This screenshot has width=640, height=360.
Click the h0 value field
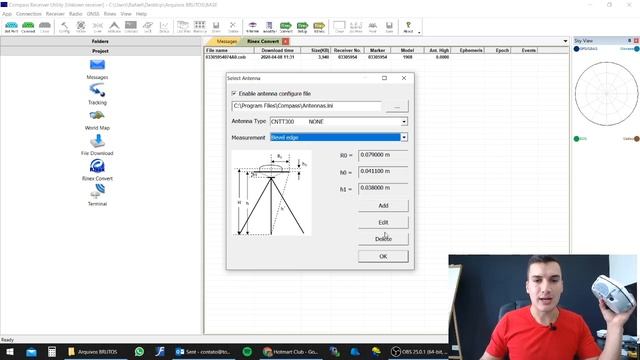[x=383, y=171]
